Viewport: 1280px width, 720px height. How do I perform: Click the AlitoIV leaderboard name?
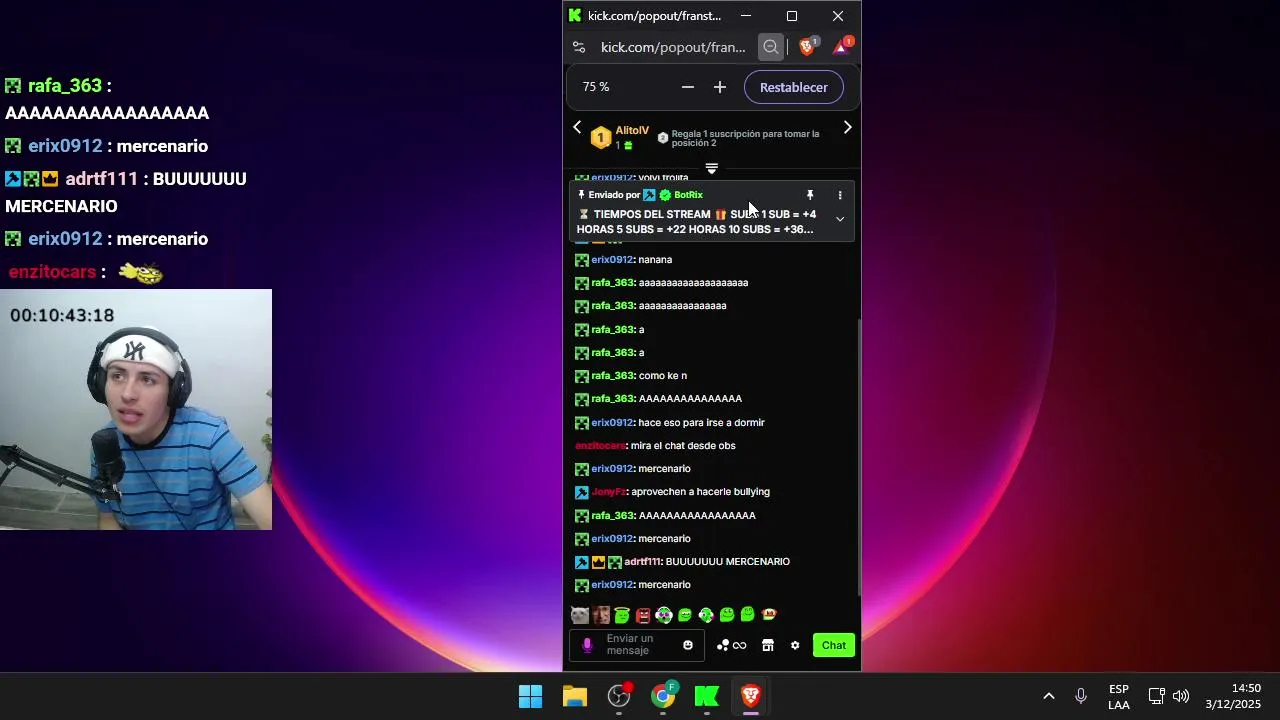(x=632, y=131)
